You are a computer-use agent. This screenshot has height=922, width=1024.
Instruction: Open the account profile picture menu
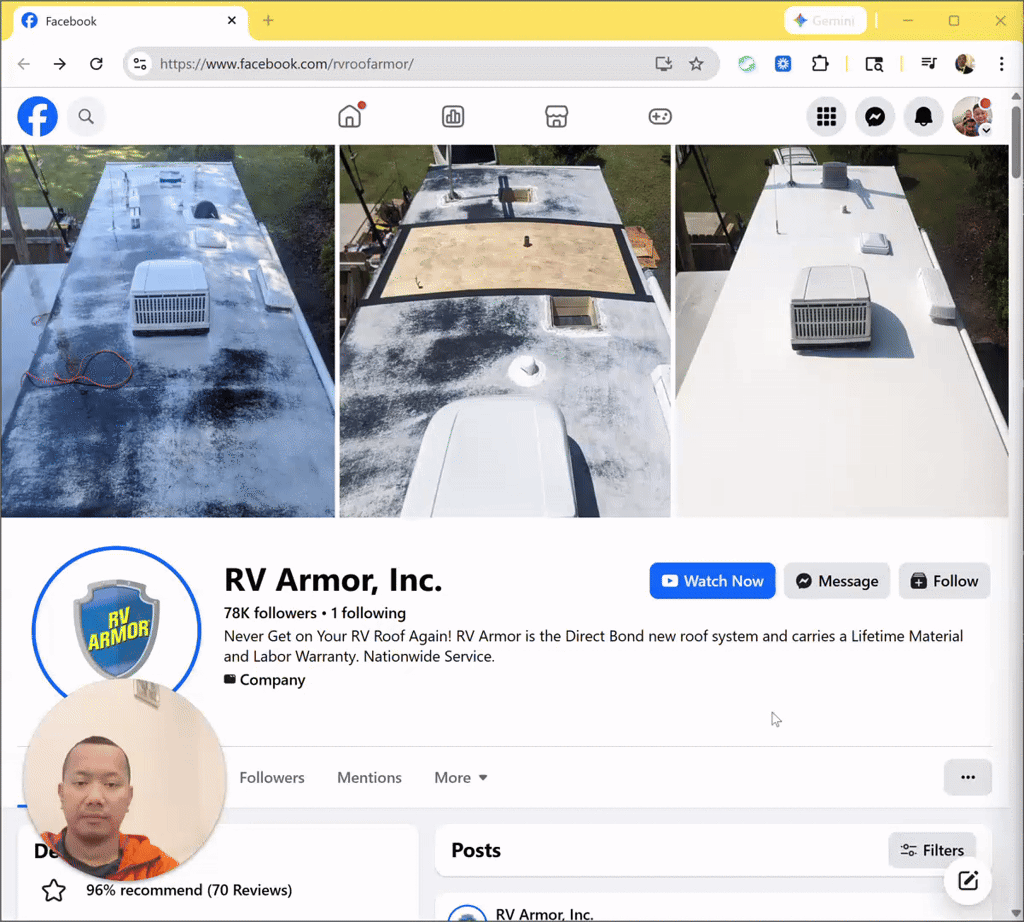coord(972,117)
